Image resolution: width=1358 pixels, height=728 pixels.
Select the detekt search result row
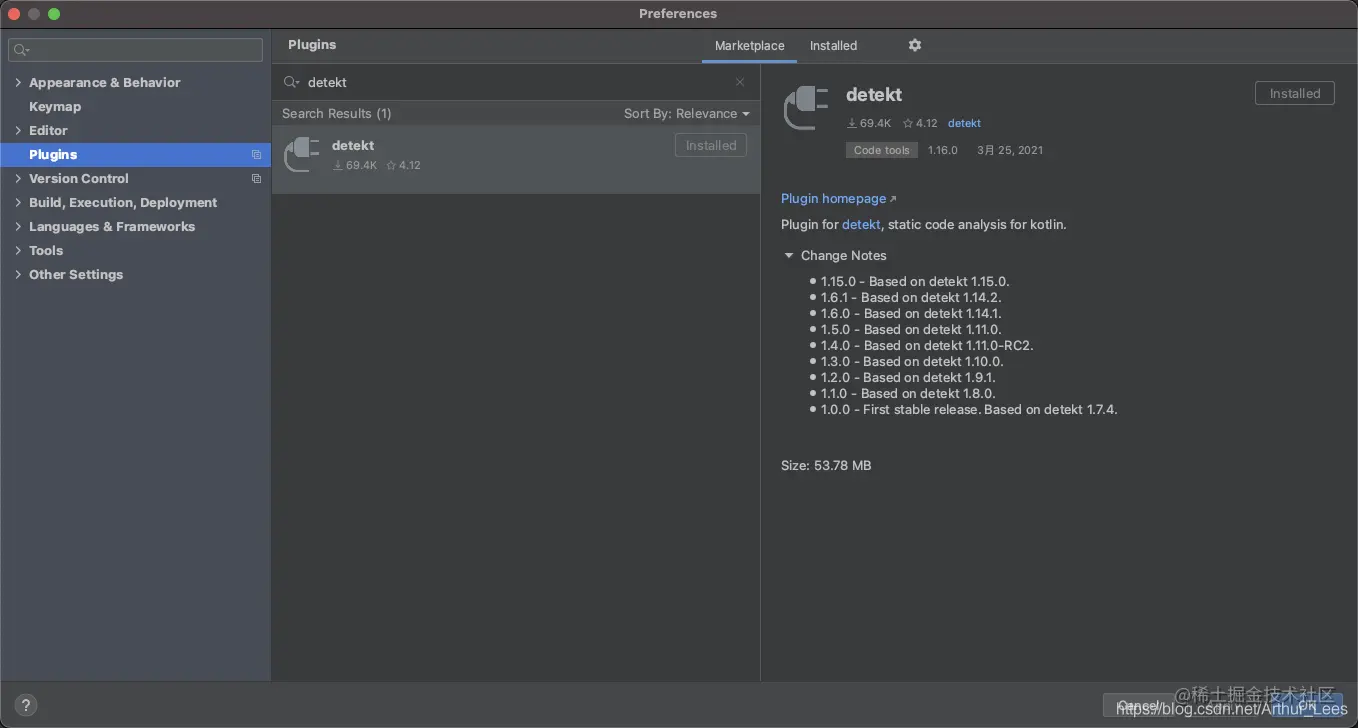(x=515, y=160)
